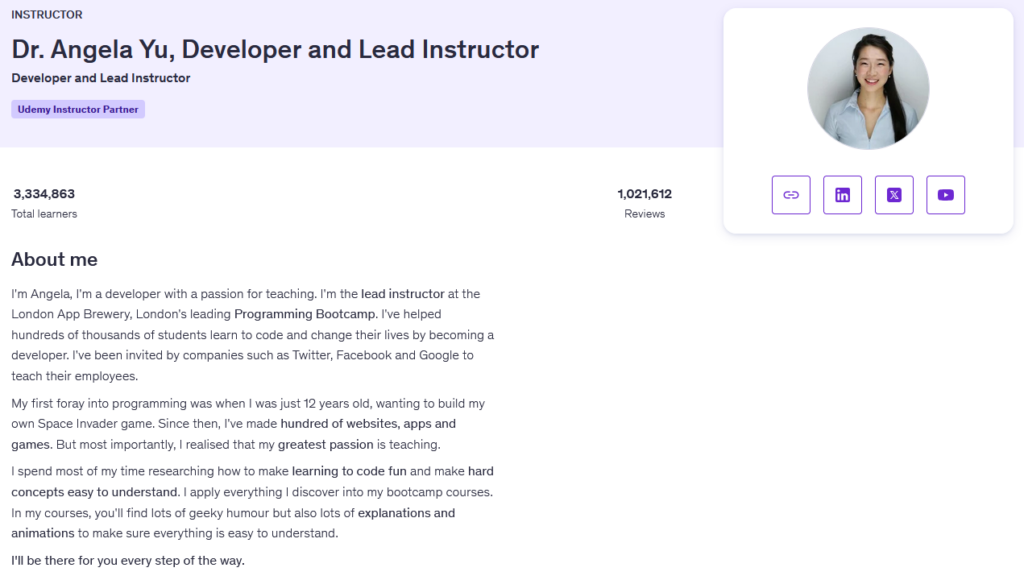The image size is (1024, 576).
Task: Open the circular instructor profile photo
Action: point(868,88)
